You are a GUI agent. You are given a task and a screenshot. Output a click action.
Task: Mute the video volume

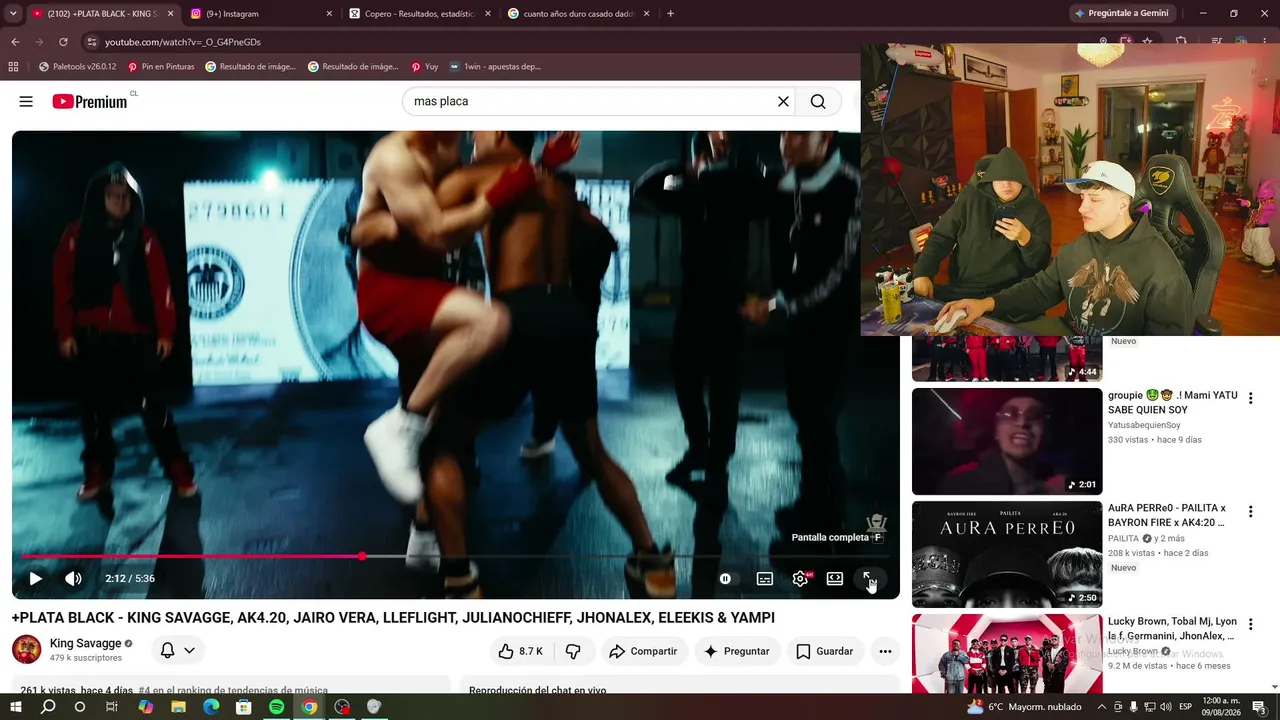click(73, 578)
